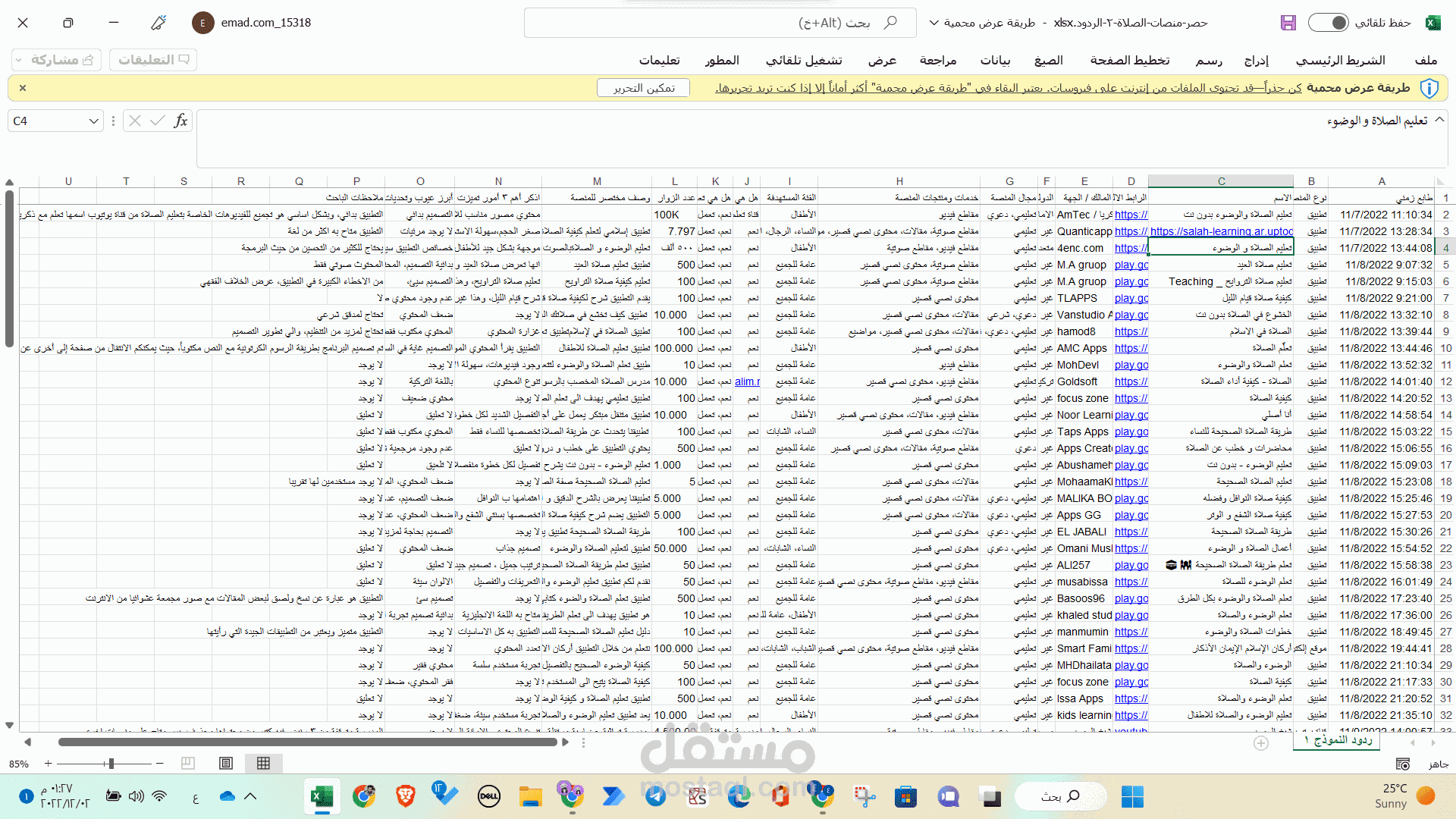The height and width of the screenshot is (819, 1456).
Task: Switch to Page Layout view icon
Action: (x=226, y=764)
